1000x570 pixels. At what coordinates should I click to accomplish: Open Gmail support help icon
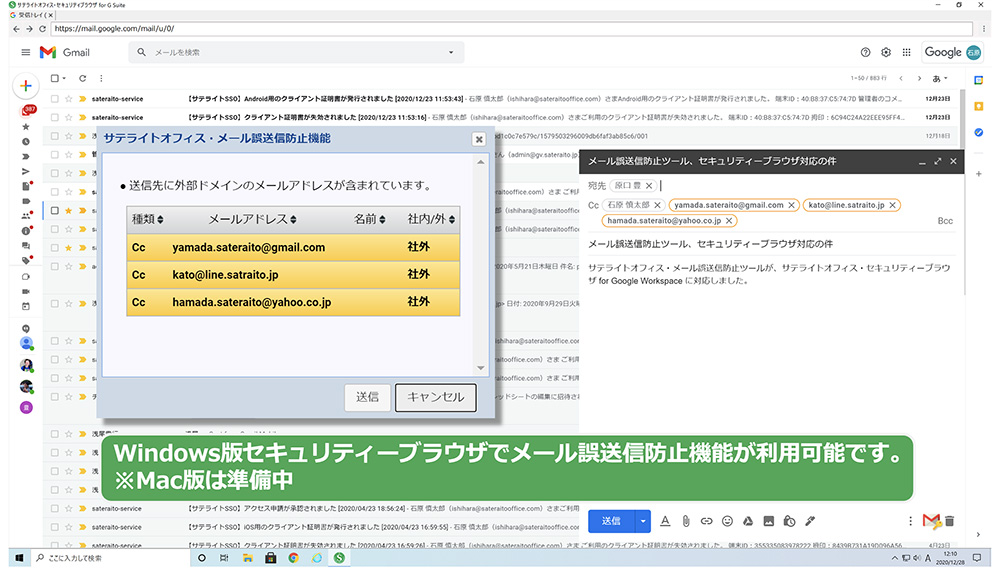[865, 52]
